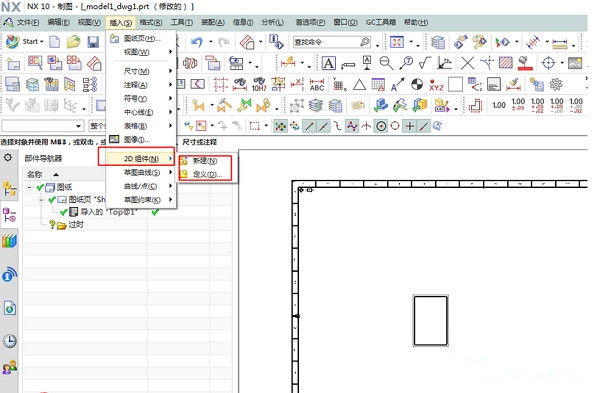Click the XYZ coordinate note icon

click(x=436, y=85)
